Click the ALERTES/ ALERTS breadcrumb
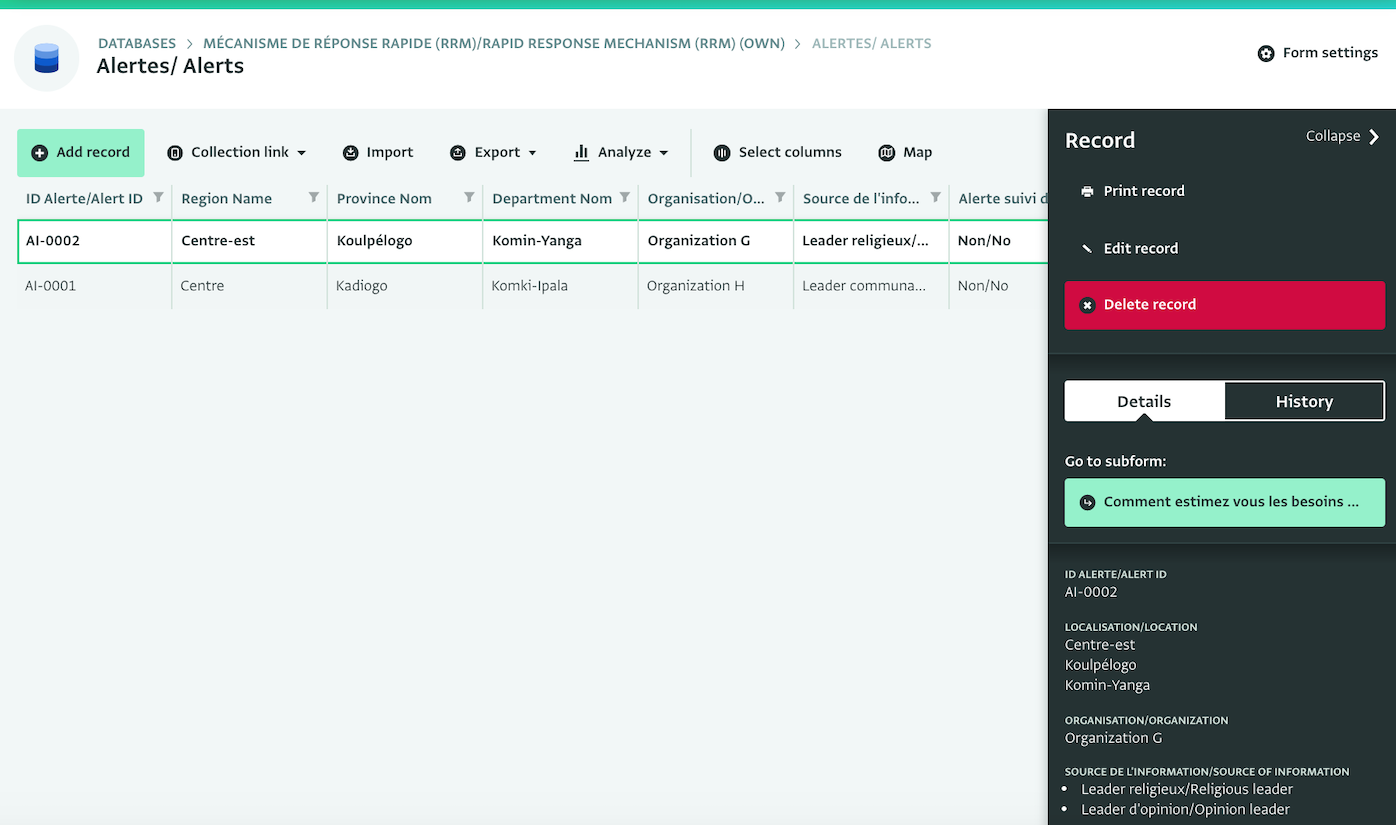1396x825 pixels. tap(872, 44)
